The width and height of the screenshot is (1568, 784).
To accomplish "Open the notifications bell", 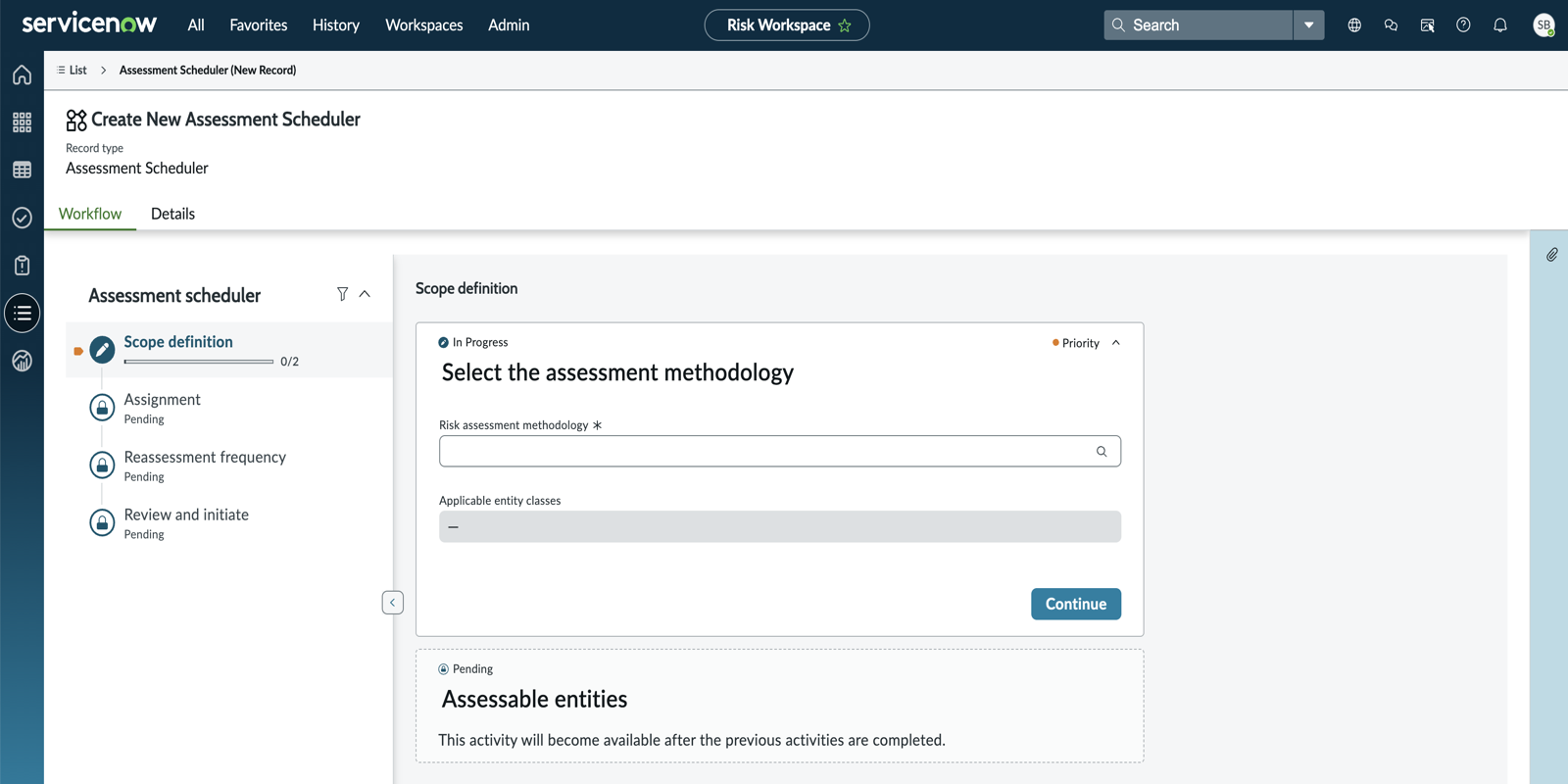I will [1500, 25].
